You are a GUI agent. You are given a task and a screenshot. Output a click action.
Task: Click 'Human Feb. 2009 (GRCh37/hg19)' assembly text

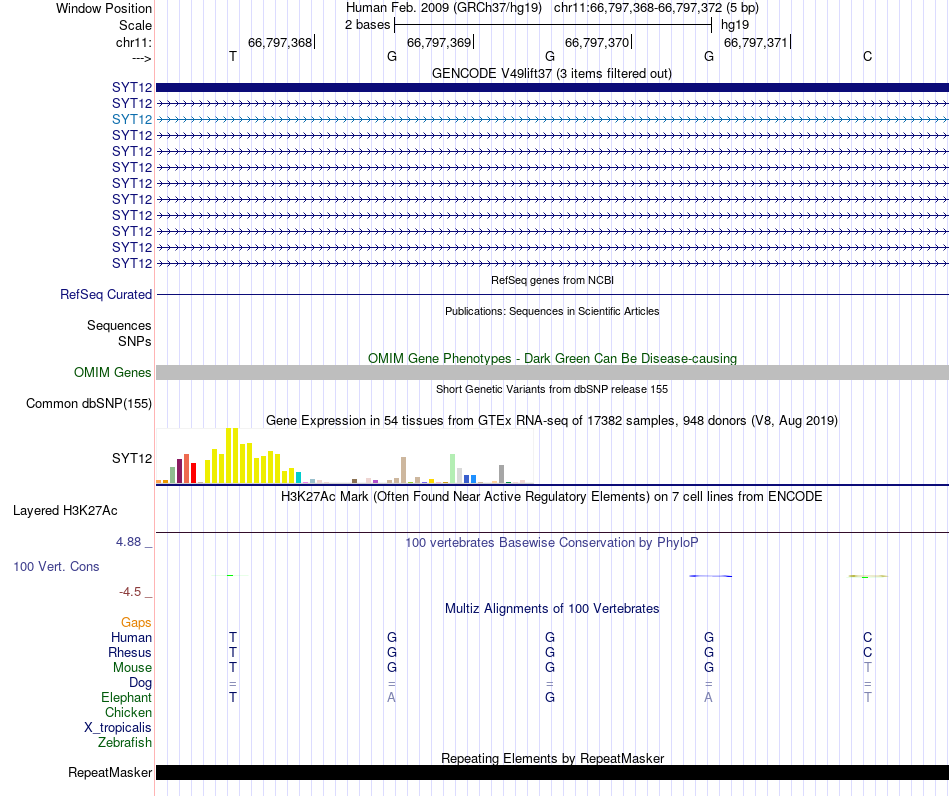(446, 8)
